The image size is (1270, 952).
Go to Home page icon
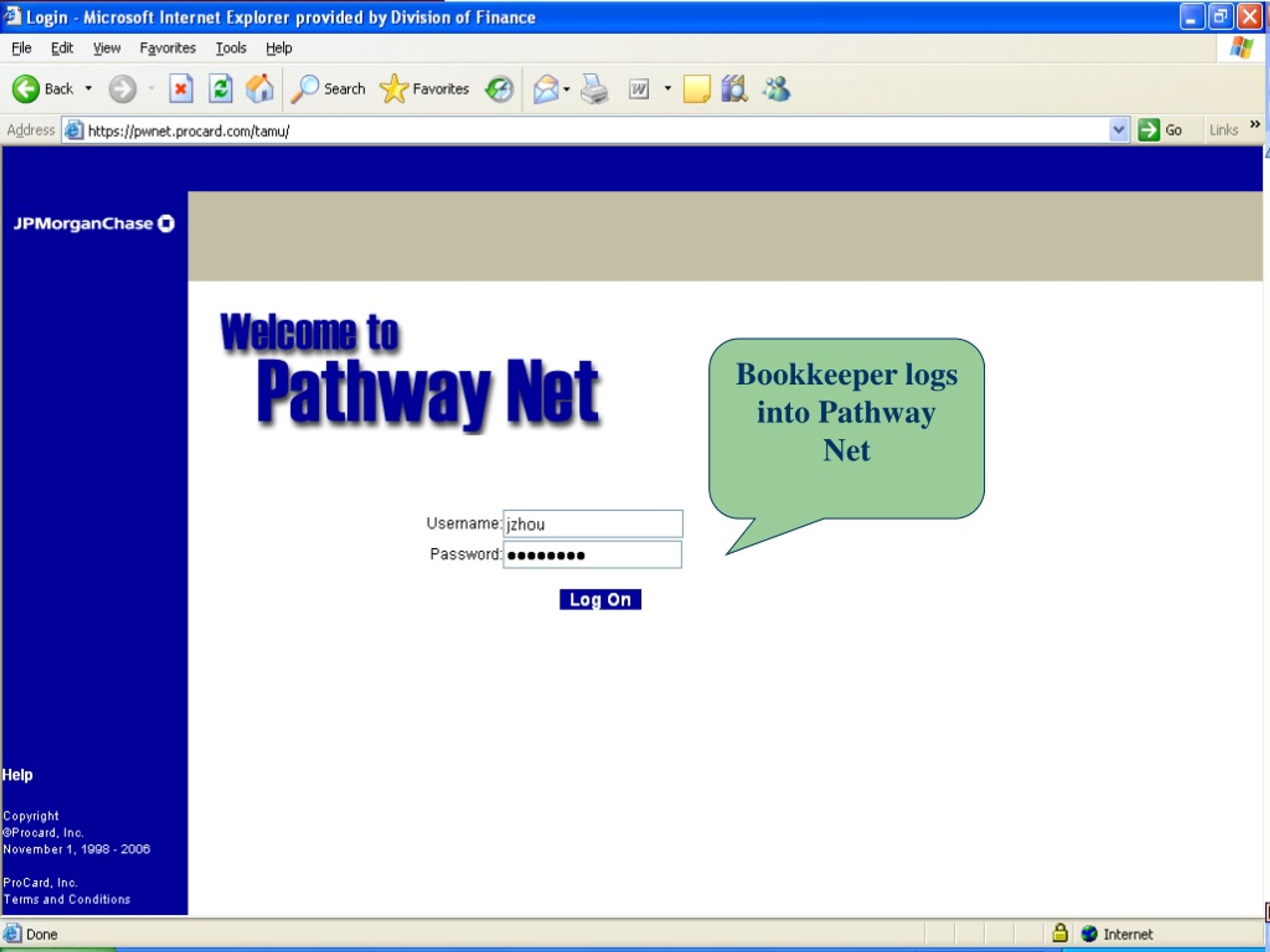coord(259,89)
